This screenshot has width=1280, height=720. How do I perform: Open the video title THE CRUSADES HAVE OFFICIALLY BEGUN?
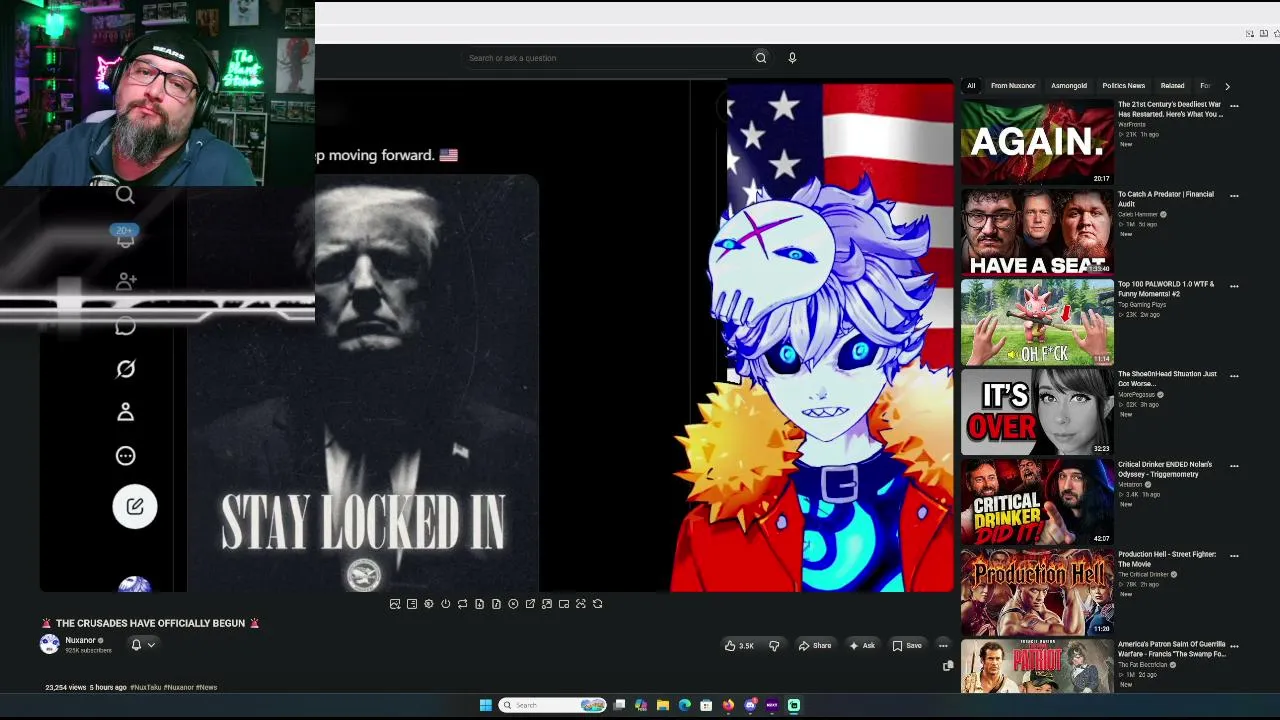click(x=150, y=623)
